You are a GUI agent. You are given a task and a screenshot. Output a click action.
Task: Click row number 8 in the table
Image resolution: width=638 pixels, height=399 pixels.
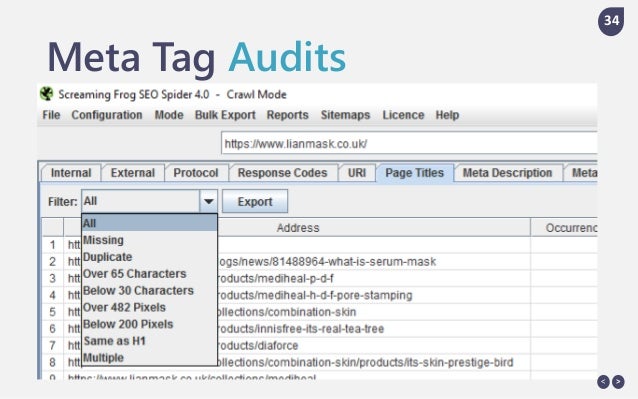(x=52, y=362)
